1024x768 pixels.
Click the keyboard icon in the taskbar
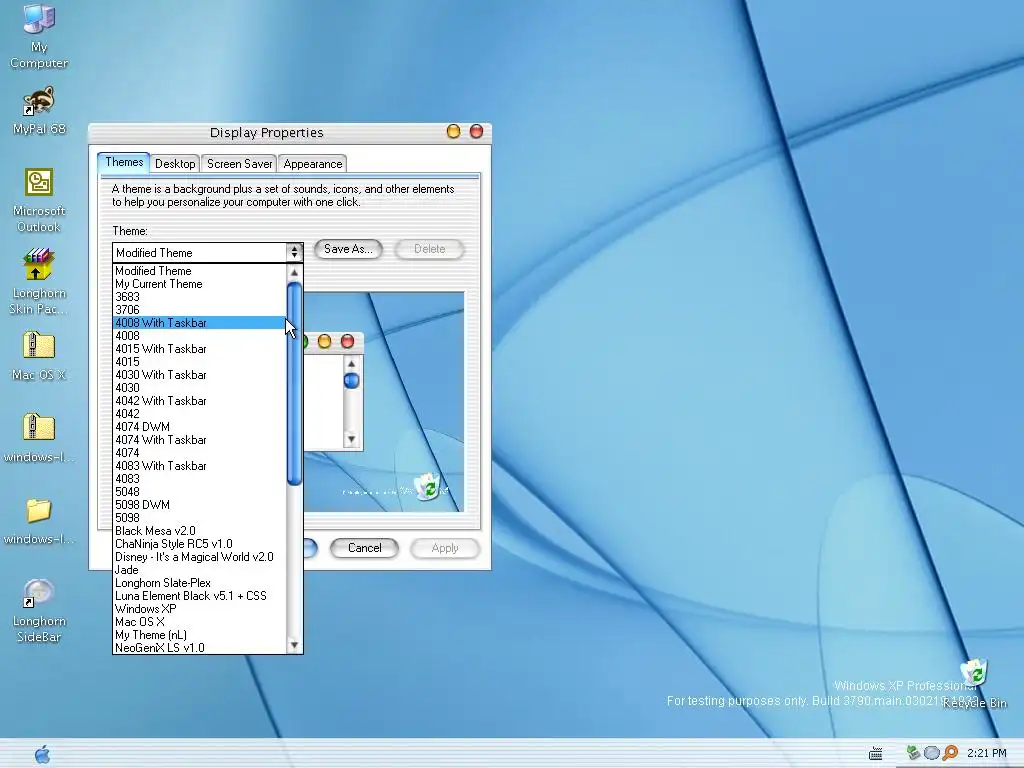coord(876,754)
